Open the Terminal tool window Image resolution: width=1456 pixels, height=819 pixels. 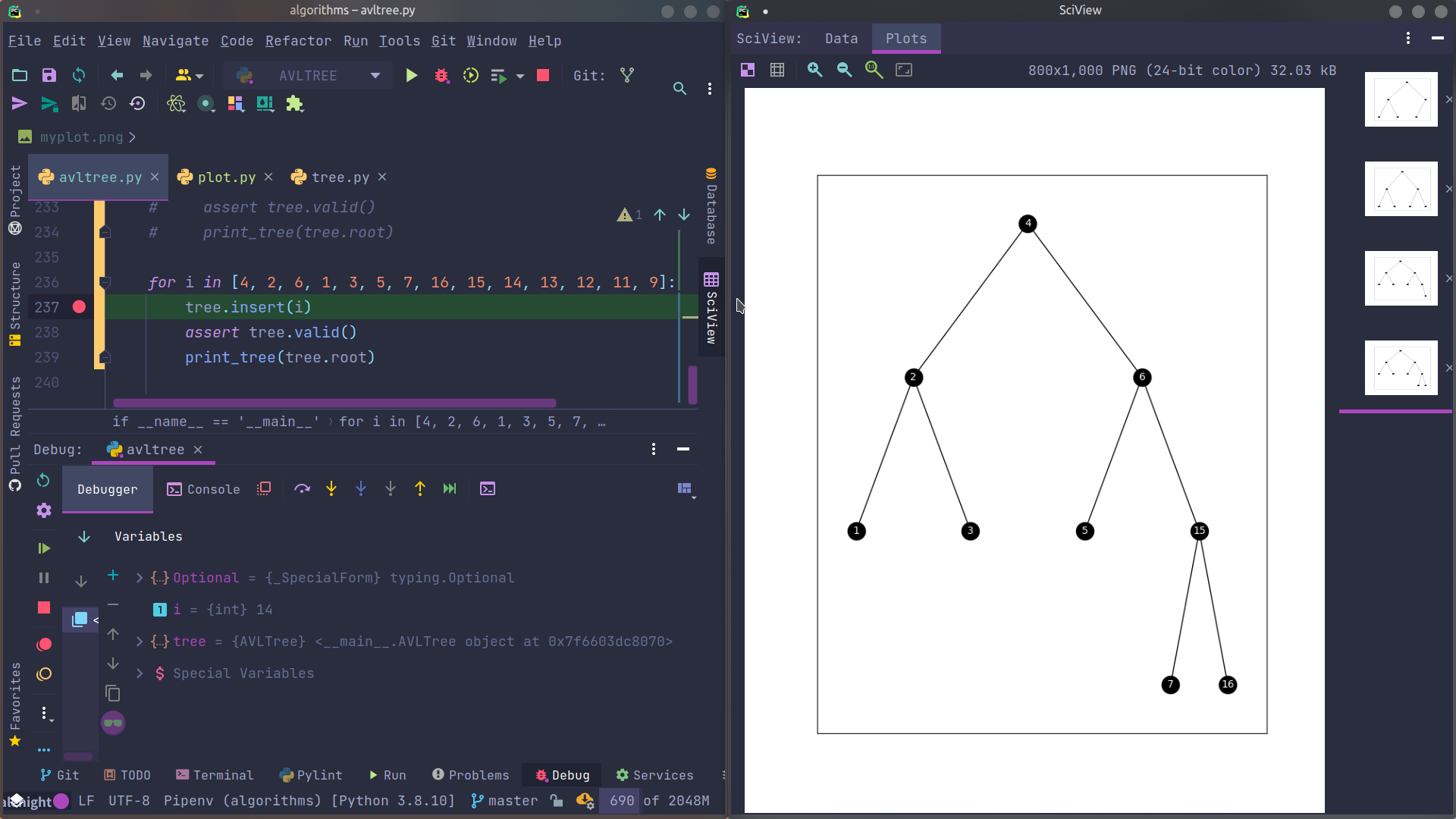click(x=215, y=775)
